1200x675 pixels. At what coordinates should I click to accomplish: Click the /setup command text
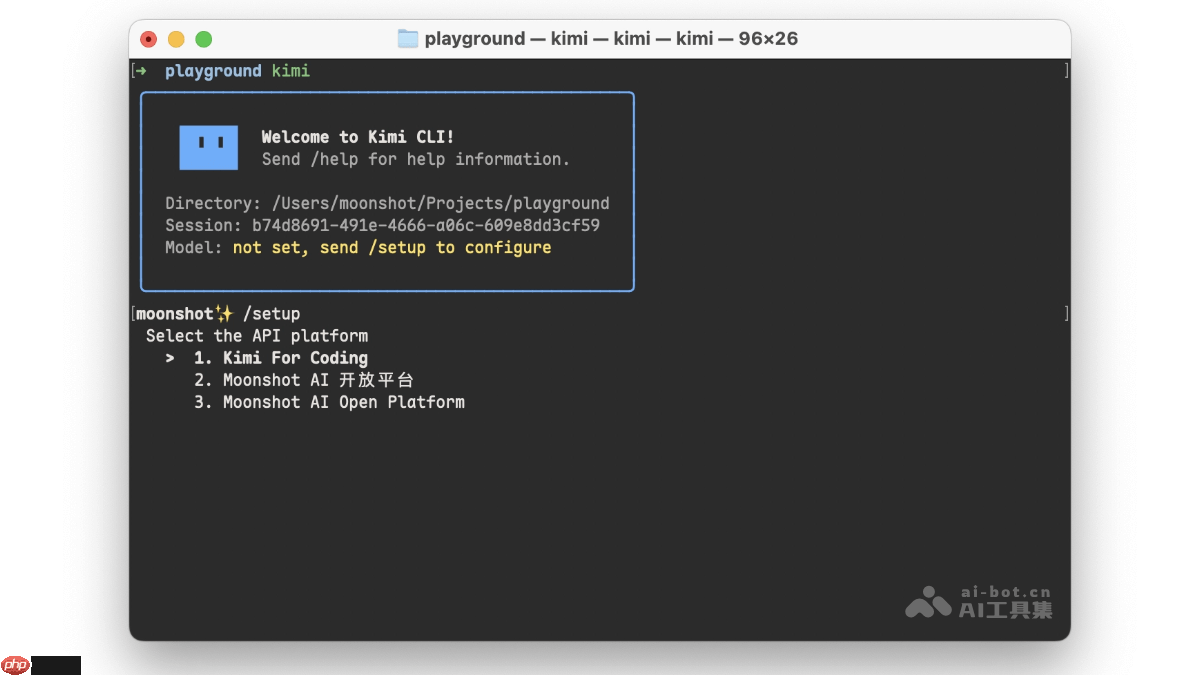(271, 314)
